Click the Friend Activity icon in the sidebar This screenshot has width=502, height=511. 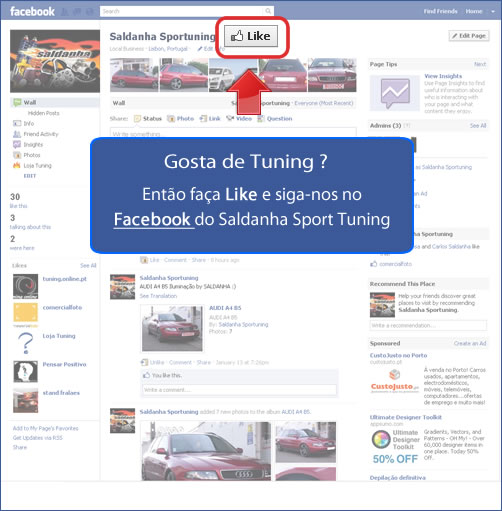click(x=17, y=134)
